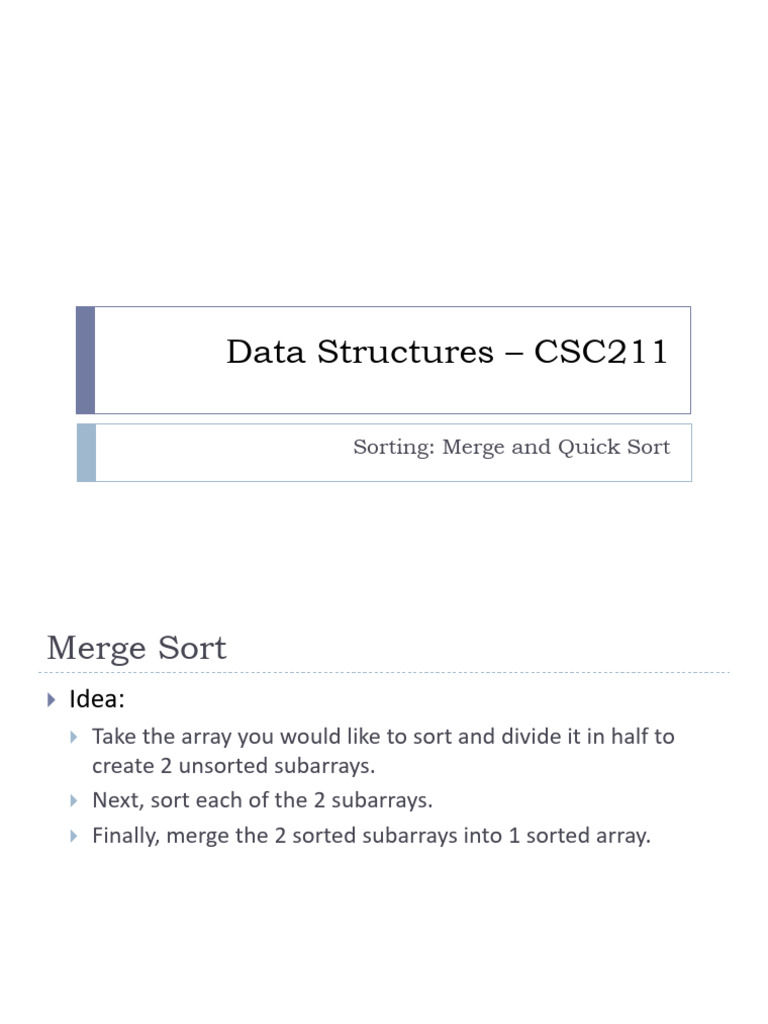Select the dark purple title accent bar
Screen dimensions: 768x1024
[86, 360]
